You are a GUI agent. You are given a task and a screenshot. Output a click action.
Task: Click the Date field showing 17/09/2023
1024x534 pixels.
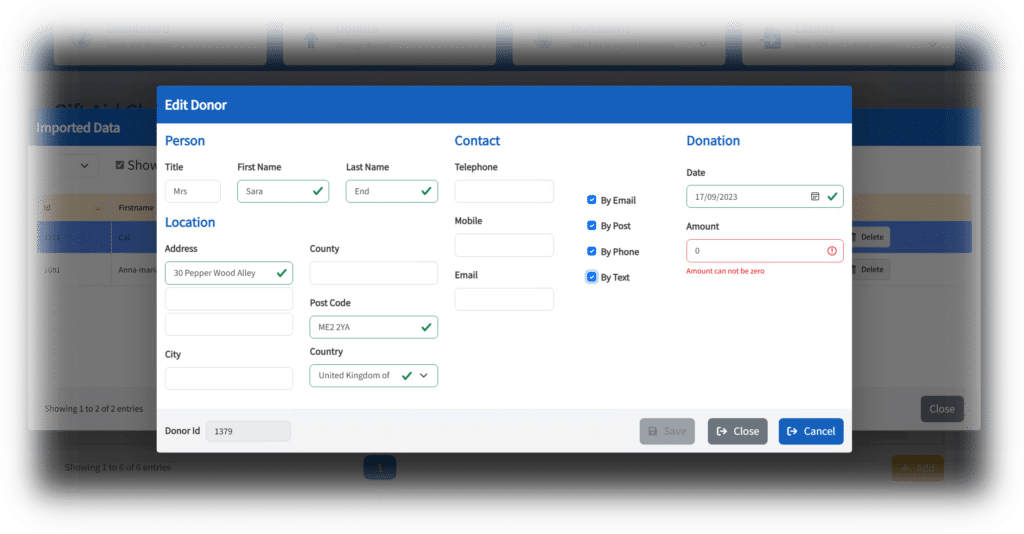pos(765,196)
